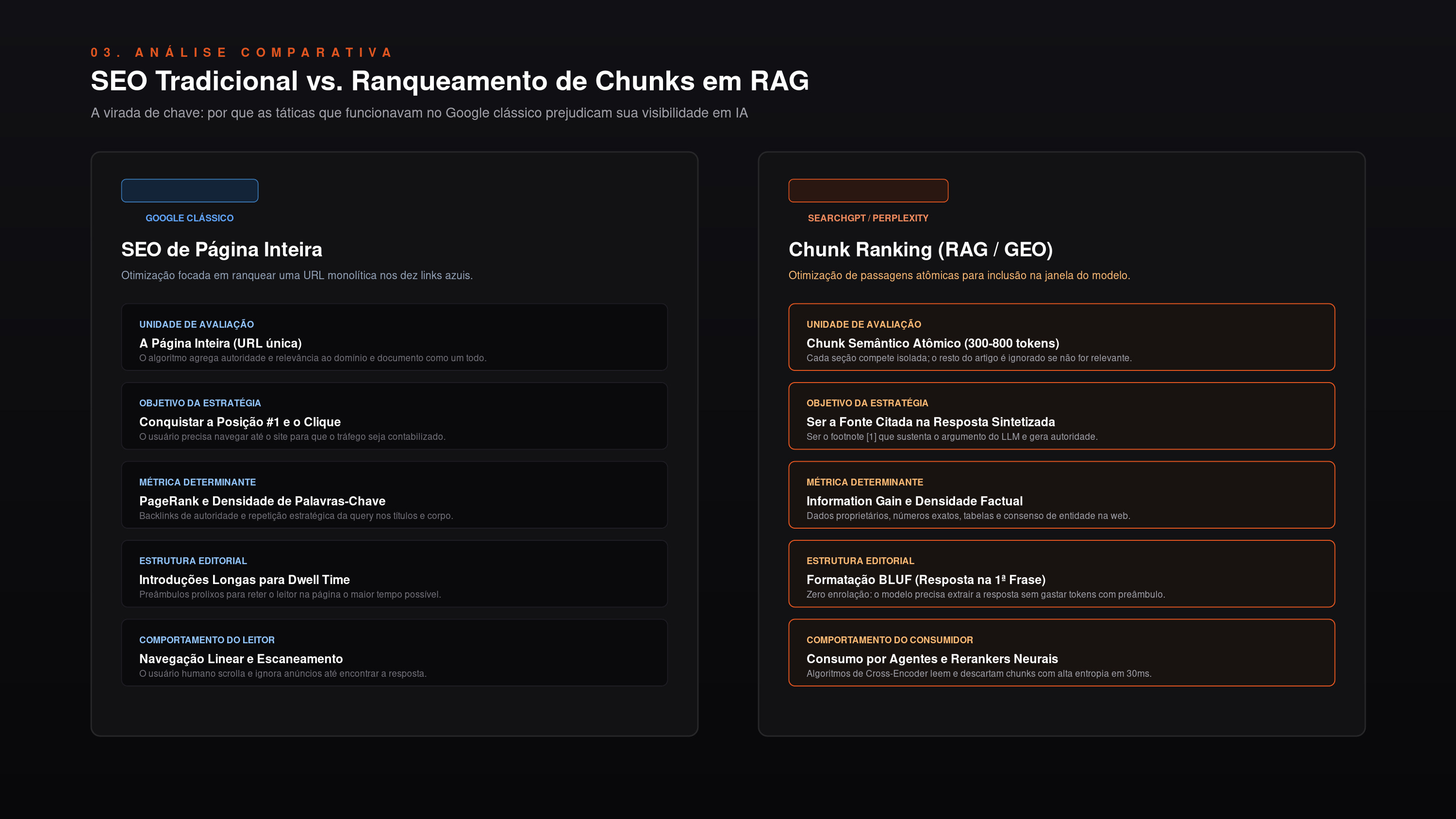This screenshot has height=819, width=1456.
Task: Click 'OBJETIVO DA ESTRATÉGIA' label in Google Clássico column
Action: (200, 403)
